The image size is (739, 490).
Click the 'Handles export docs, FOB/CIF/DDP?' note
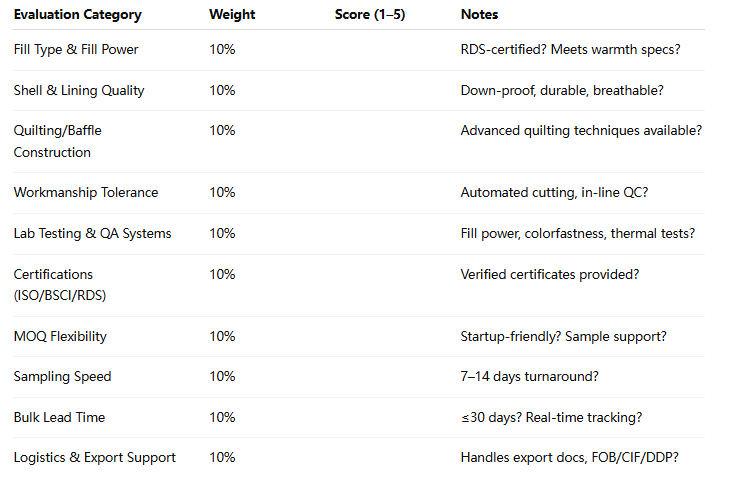coord(569,457)
